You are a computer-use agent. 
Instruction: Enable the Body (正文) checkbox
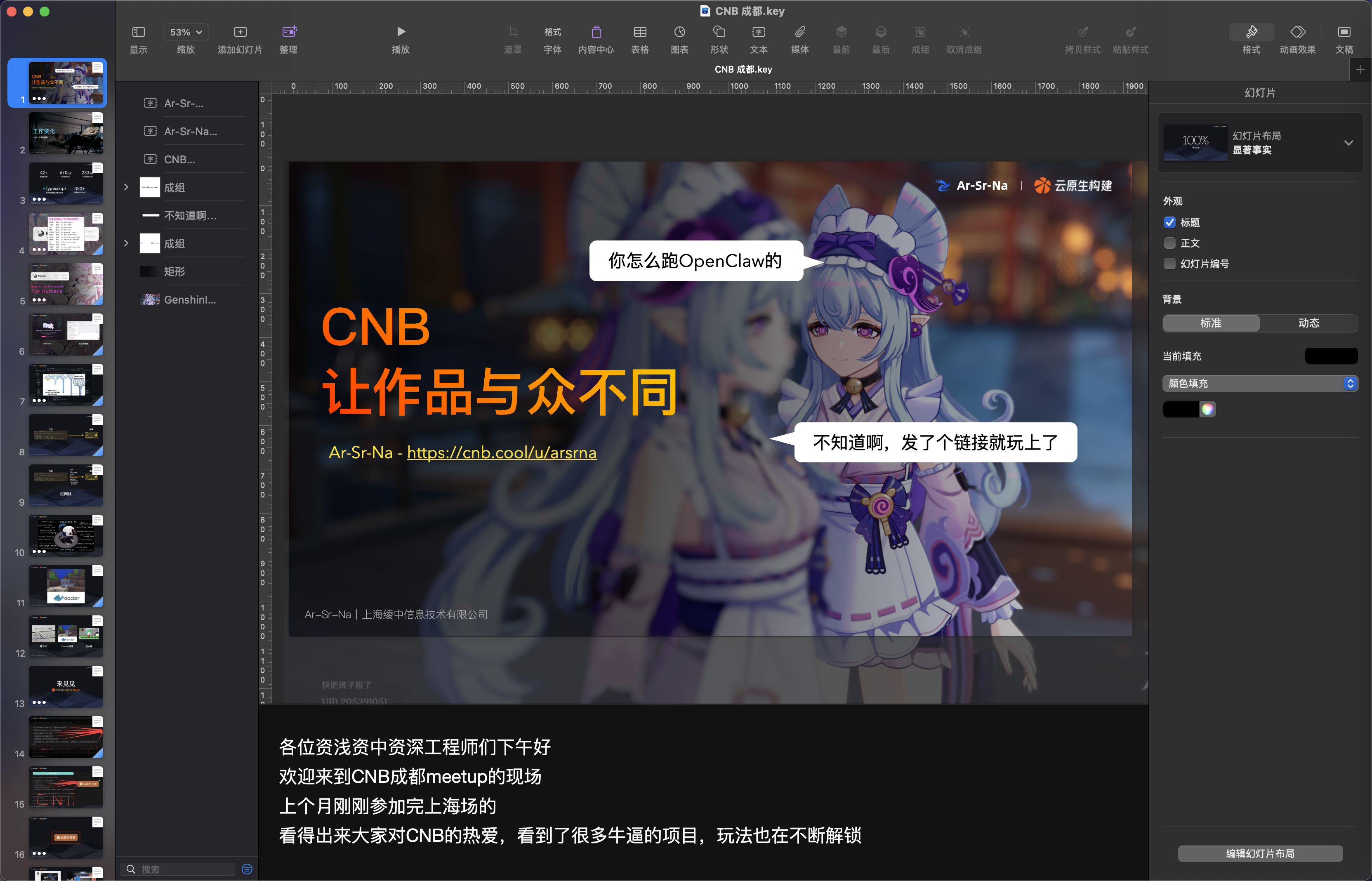1169,243
